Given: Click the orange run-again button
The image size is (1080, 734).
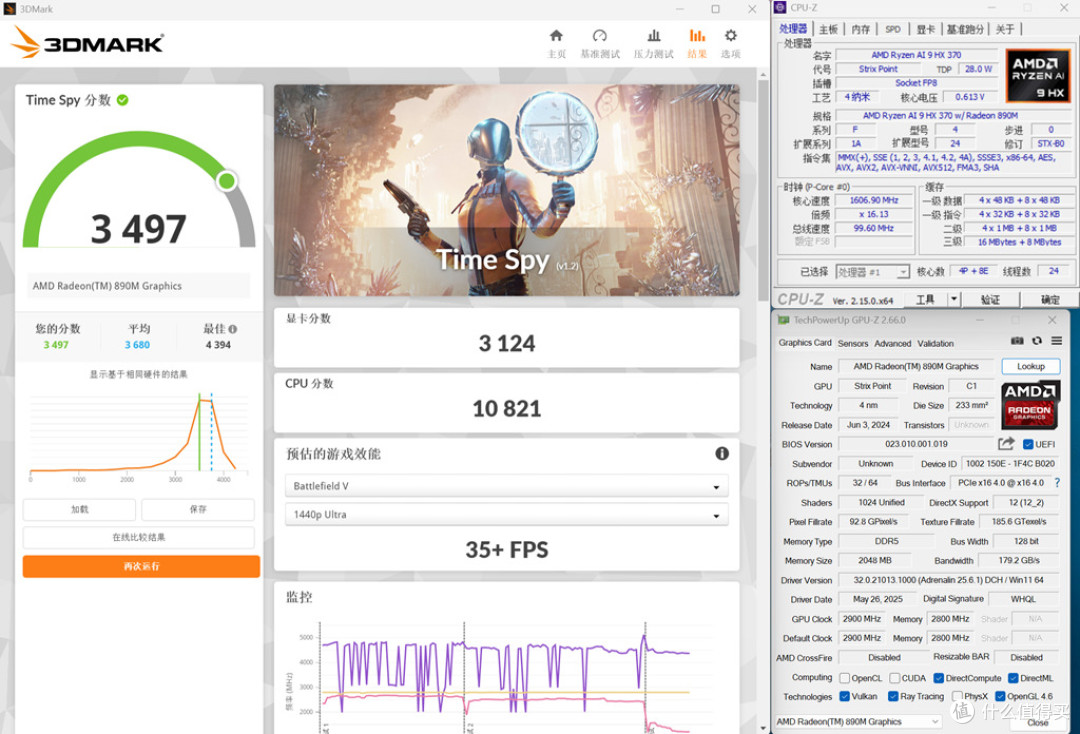Looking at the screenshot, I should coord(141,566).
